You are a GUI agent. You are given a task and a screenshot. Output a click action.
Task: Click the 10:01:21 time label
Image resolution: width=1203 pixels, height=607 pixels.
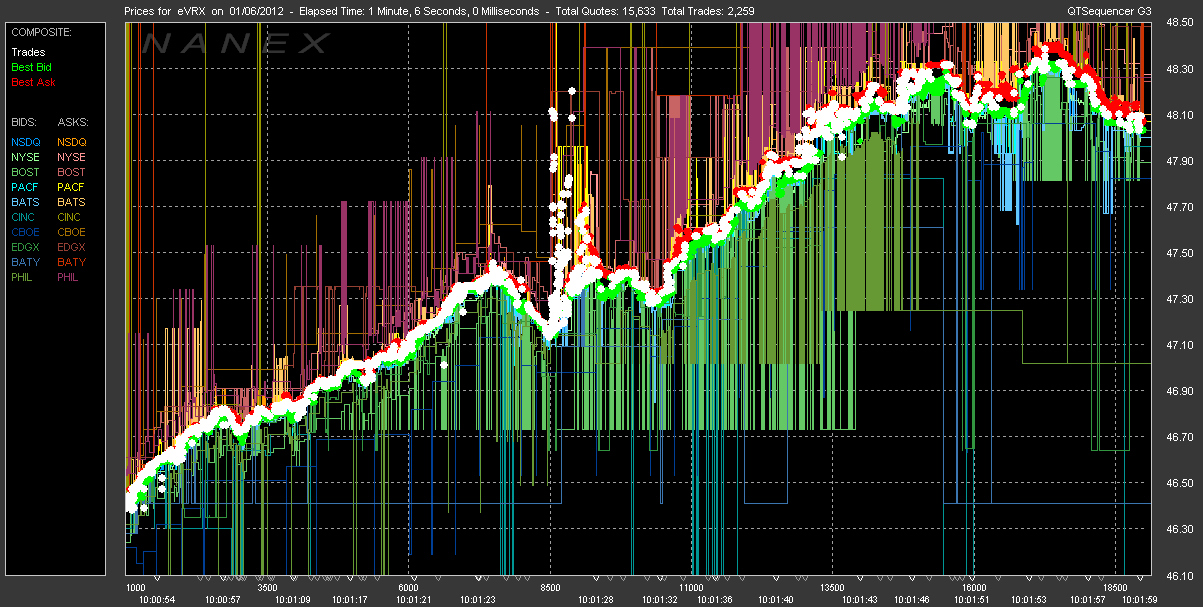[413, 600]
